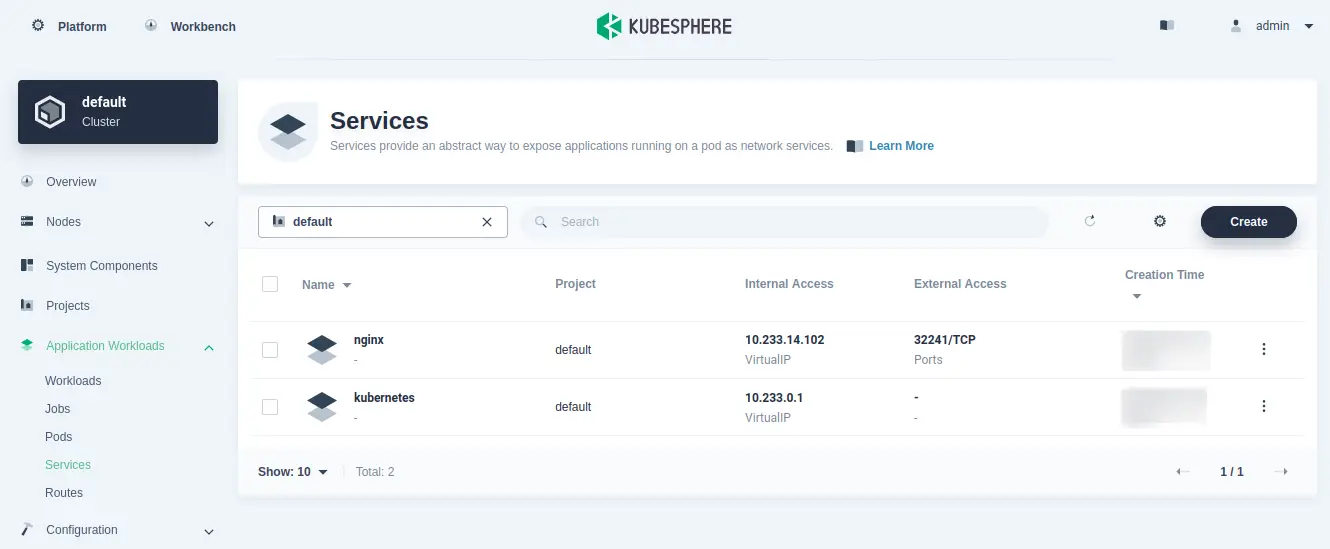
Task: Open the kubernetes service name link
Action: [384, 398]
